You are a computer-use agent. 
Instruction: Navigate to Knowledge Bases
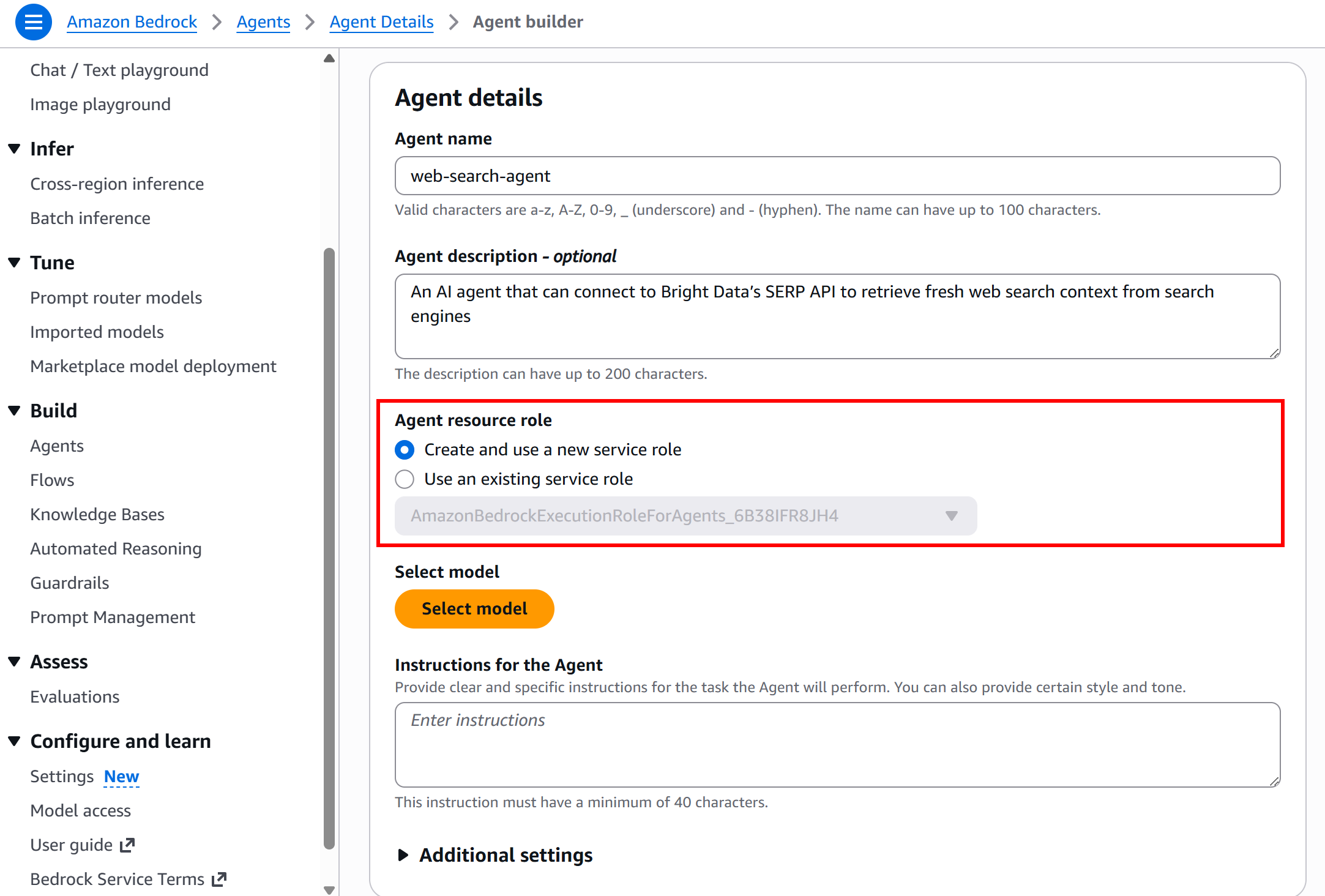coord(97,514)
